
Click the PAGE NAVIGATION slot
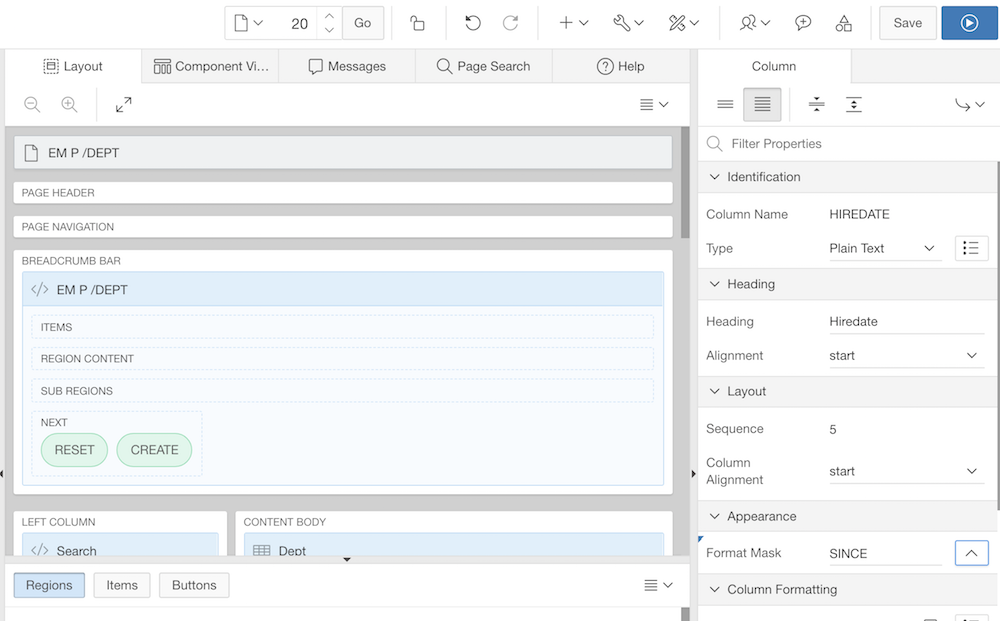342,227
